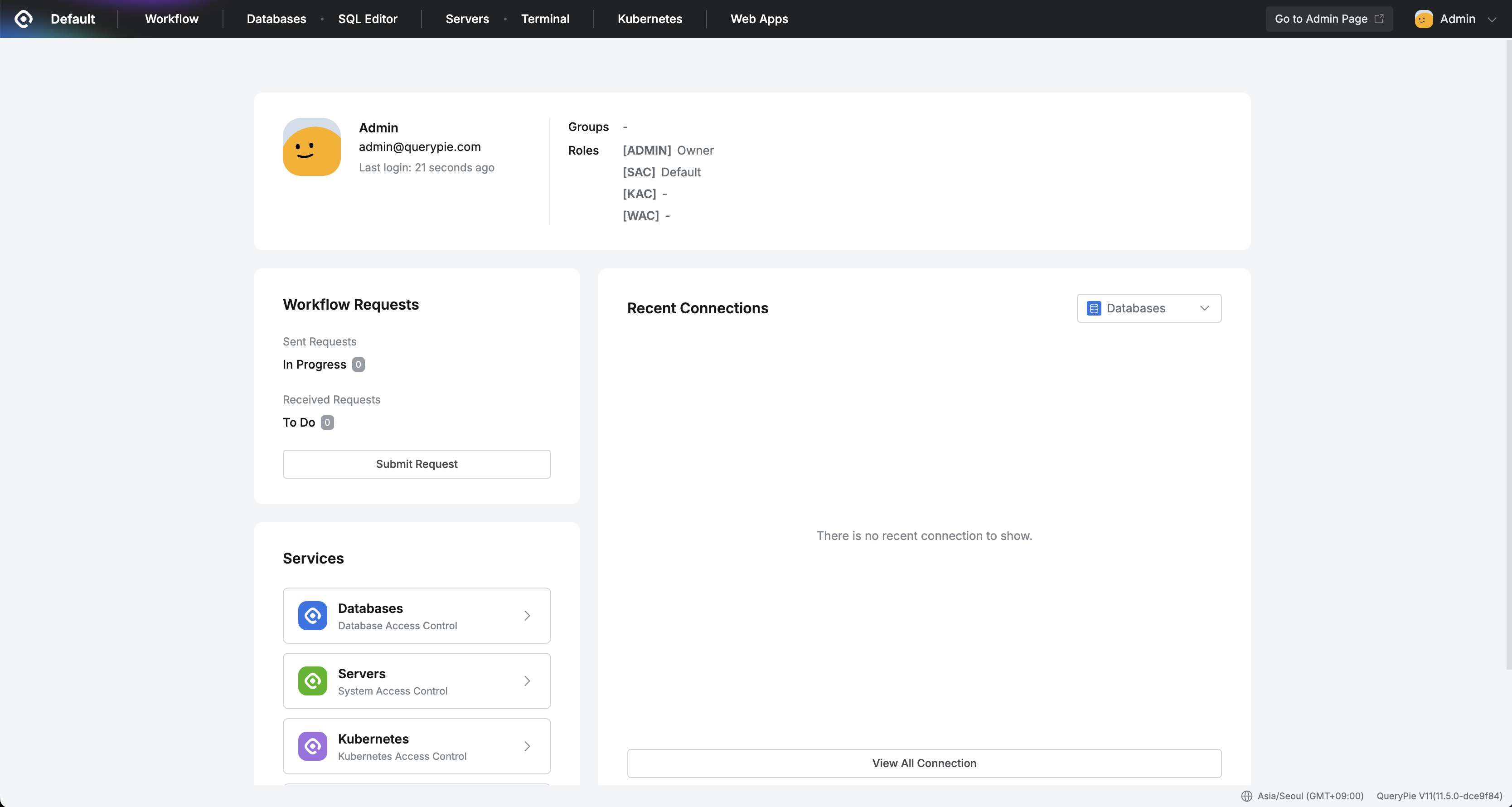
Task: Click View All Connection button
Action: coord(924,763)
